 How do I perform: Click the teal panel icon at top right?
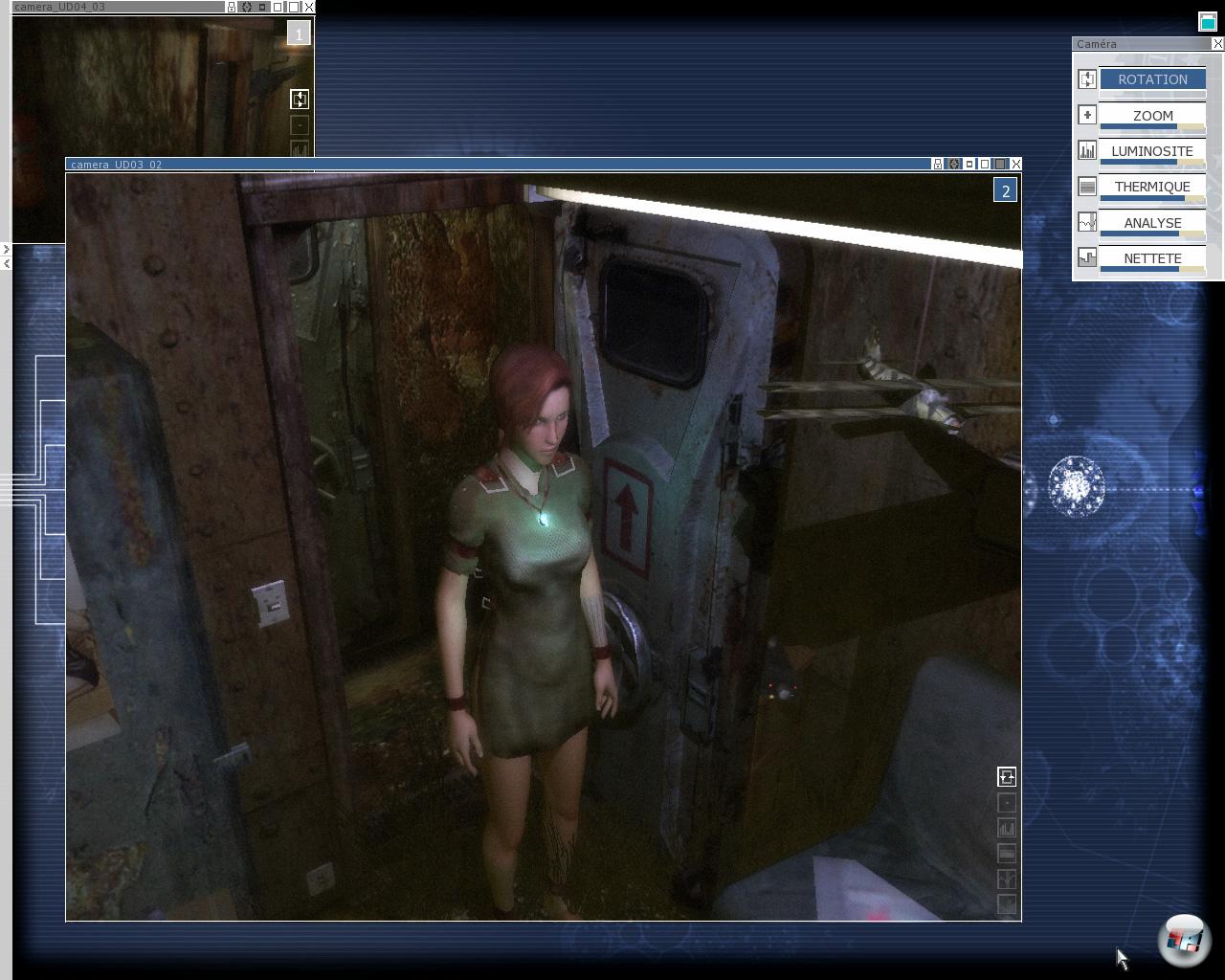coord(1208,22)
